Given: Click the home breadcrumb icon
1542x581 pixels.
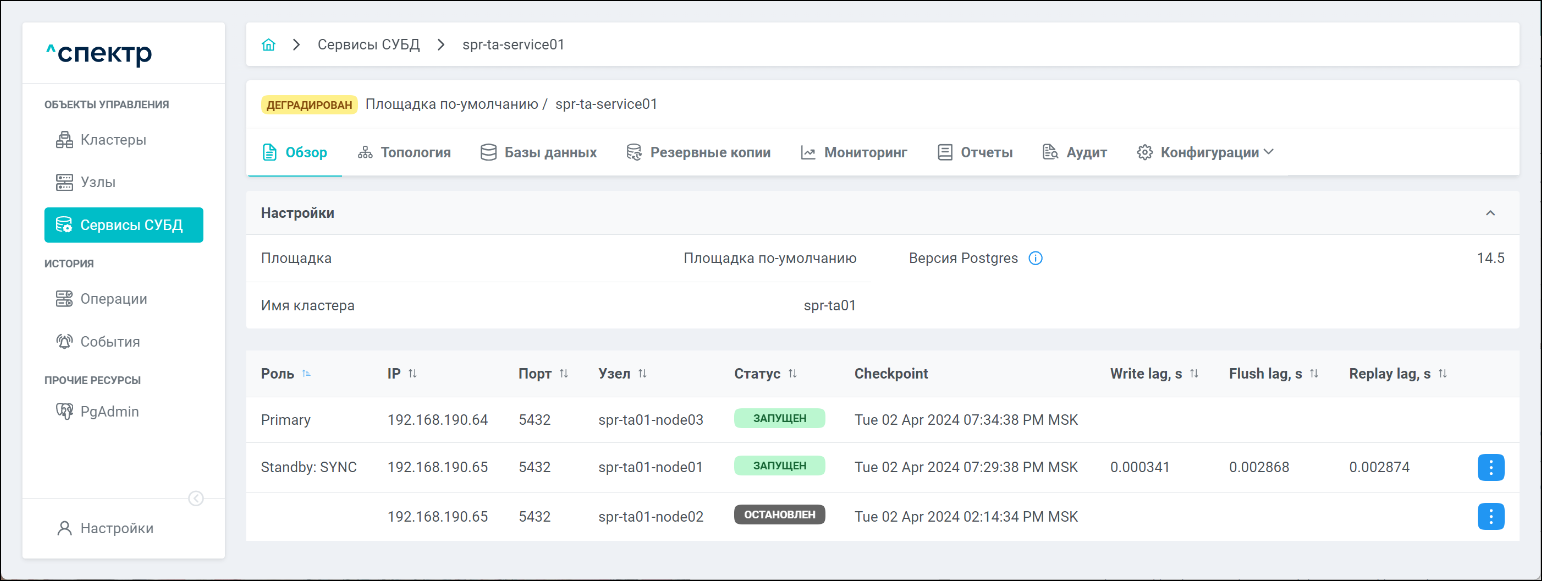Looking at the screenshot, I should coord(268,45).
